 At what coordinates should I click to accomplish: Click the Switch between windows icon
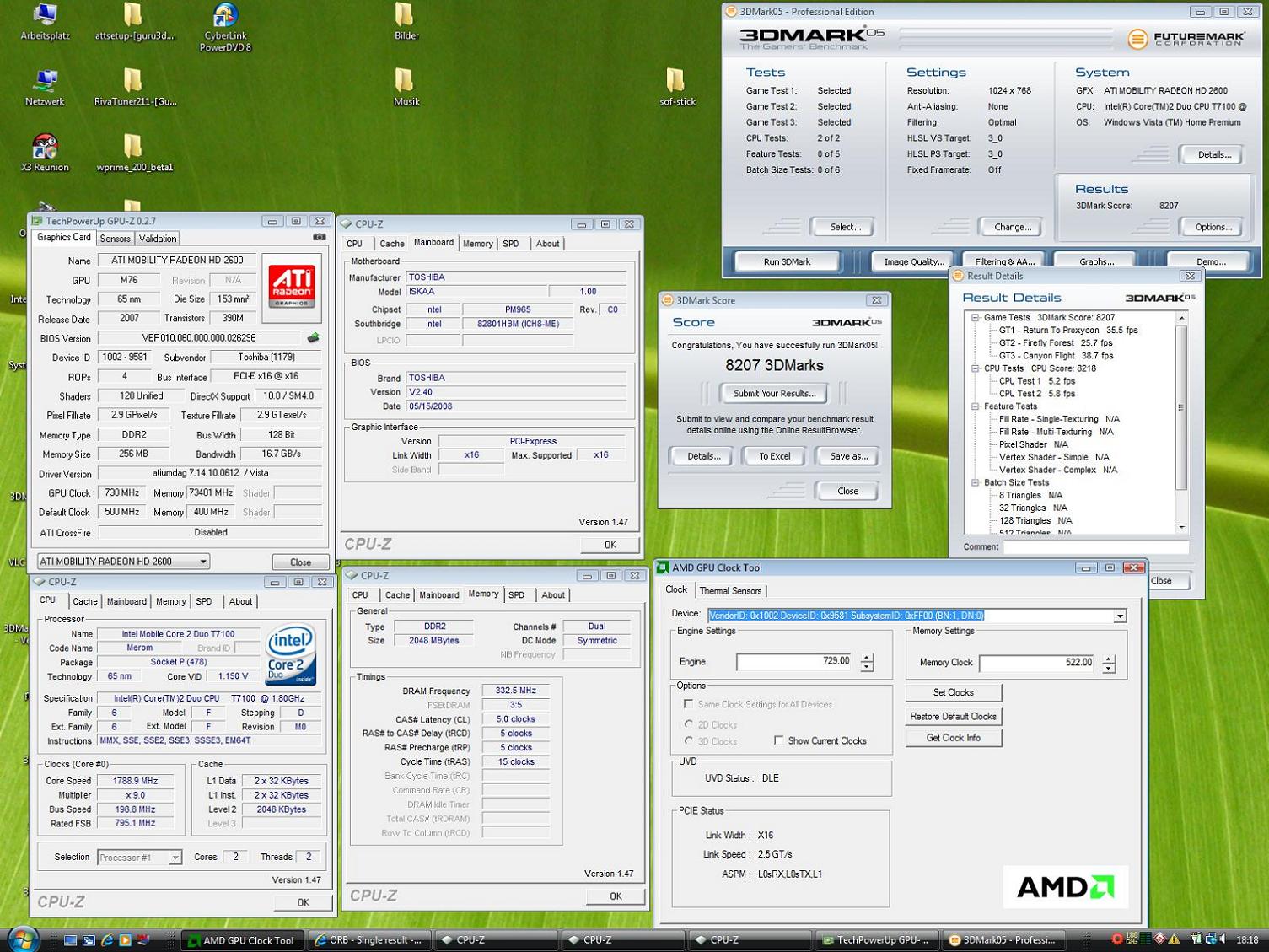pos(89,940)
